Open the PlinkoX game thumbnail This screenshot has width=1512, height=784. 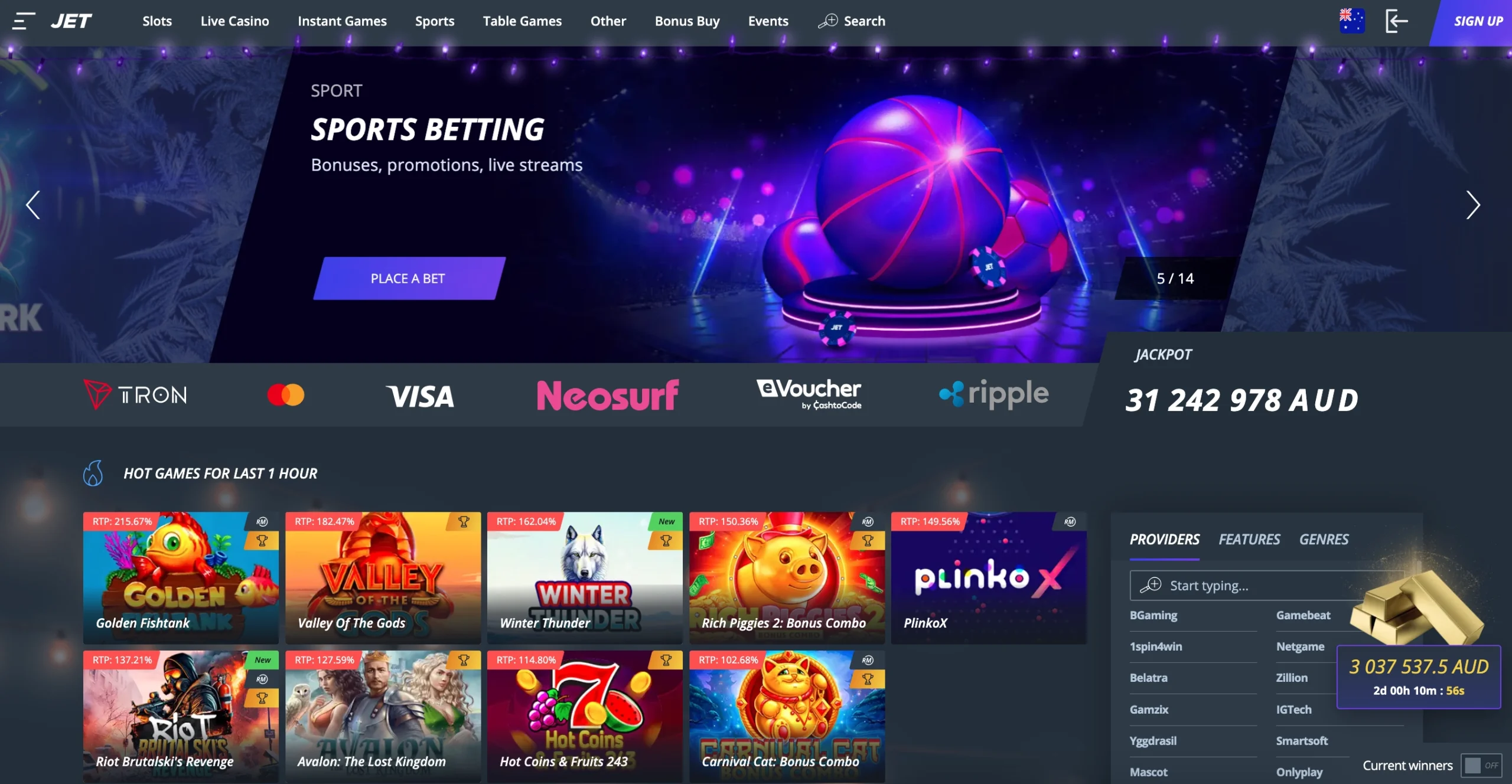[x=989, y=577]
